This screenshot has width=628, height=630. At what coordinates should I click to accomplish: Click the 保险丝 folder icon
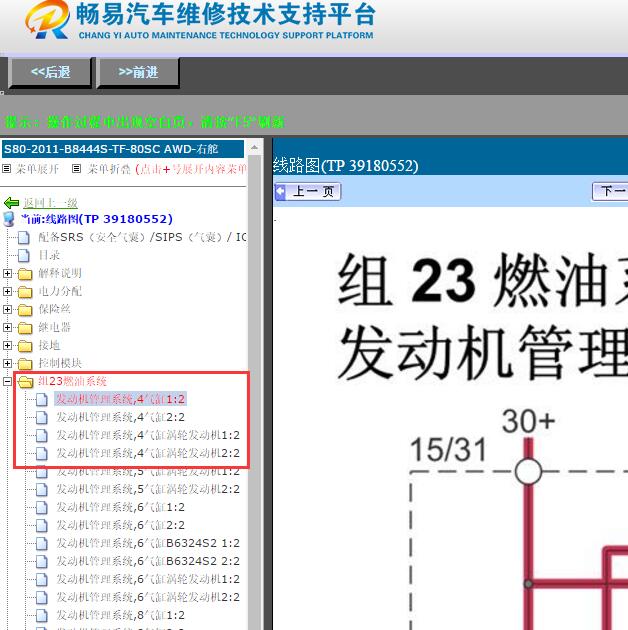25,310
